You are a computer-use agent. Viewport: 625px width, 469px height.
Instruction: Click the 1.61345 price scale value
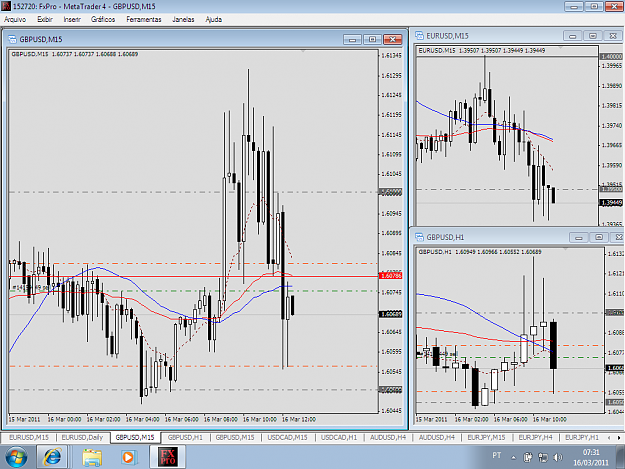tap(391, 55)
